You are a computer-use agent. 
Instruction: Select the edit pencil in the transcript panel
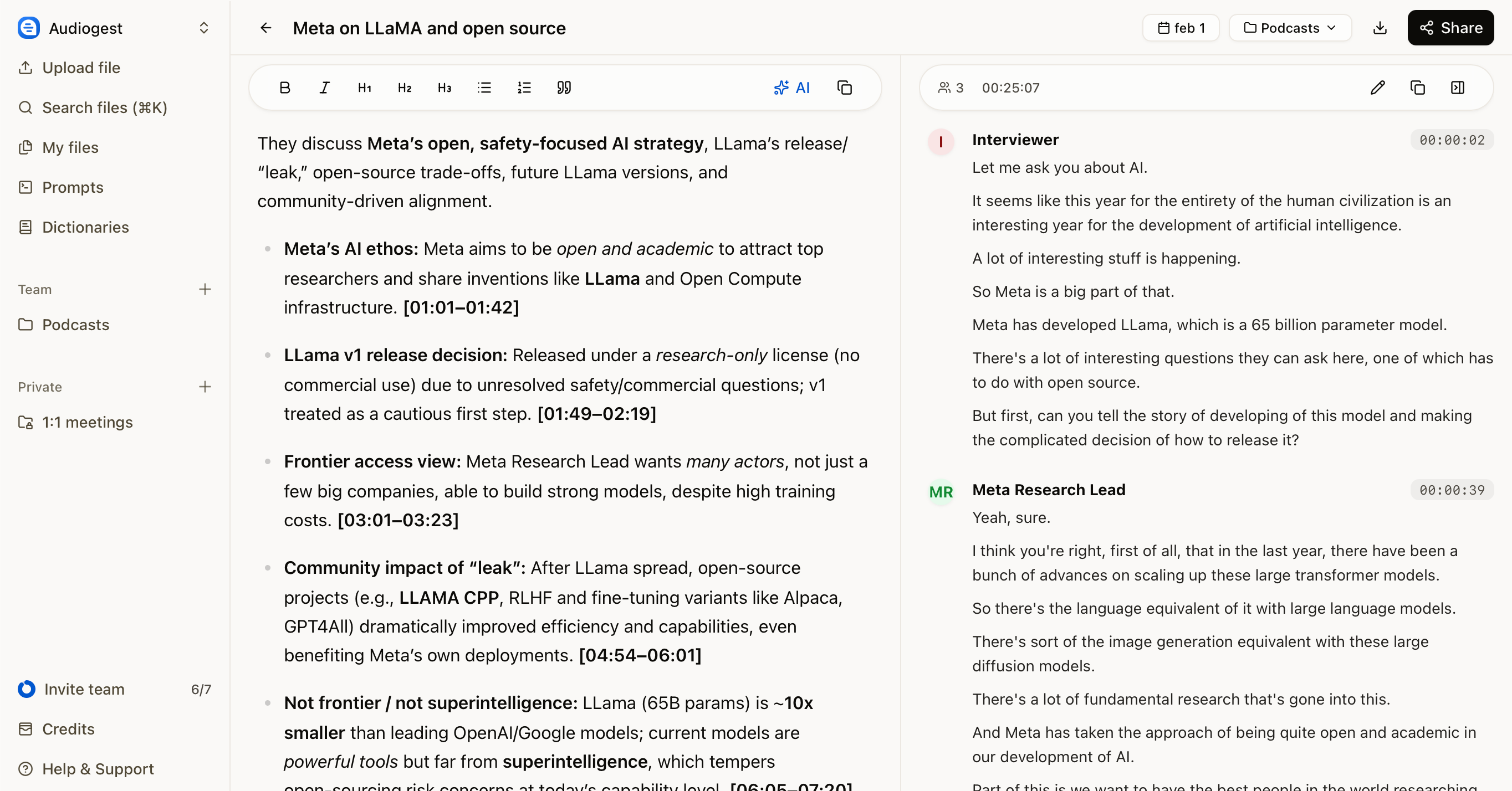click(1377, 88)
